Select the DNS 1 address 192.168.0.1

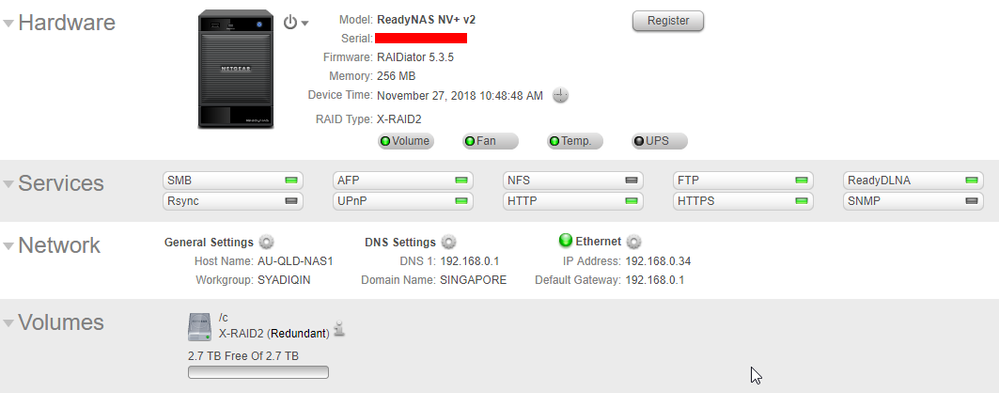(470, 261)
